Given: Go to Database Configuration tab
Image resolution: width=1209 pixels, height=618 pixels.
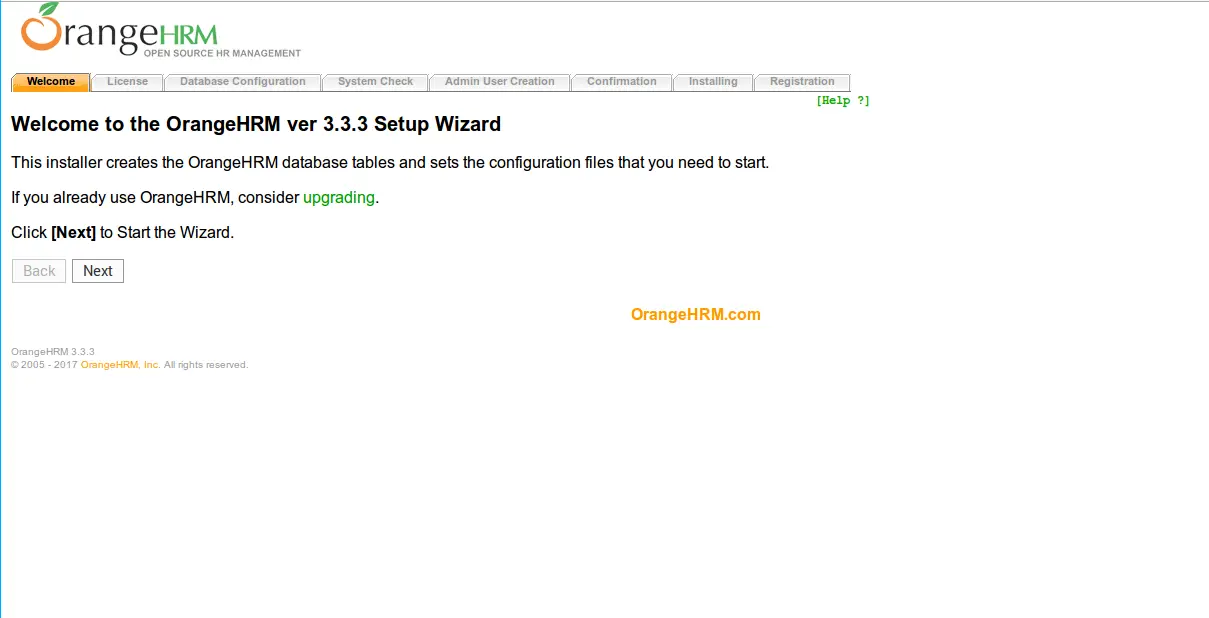Looking at the screenshot, I should (x=243, y=82).
